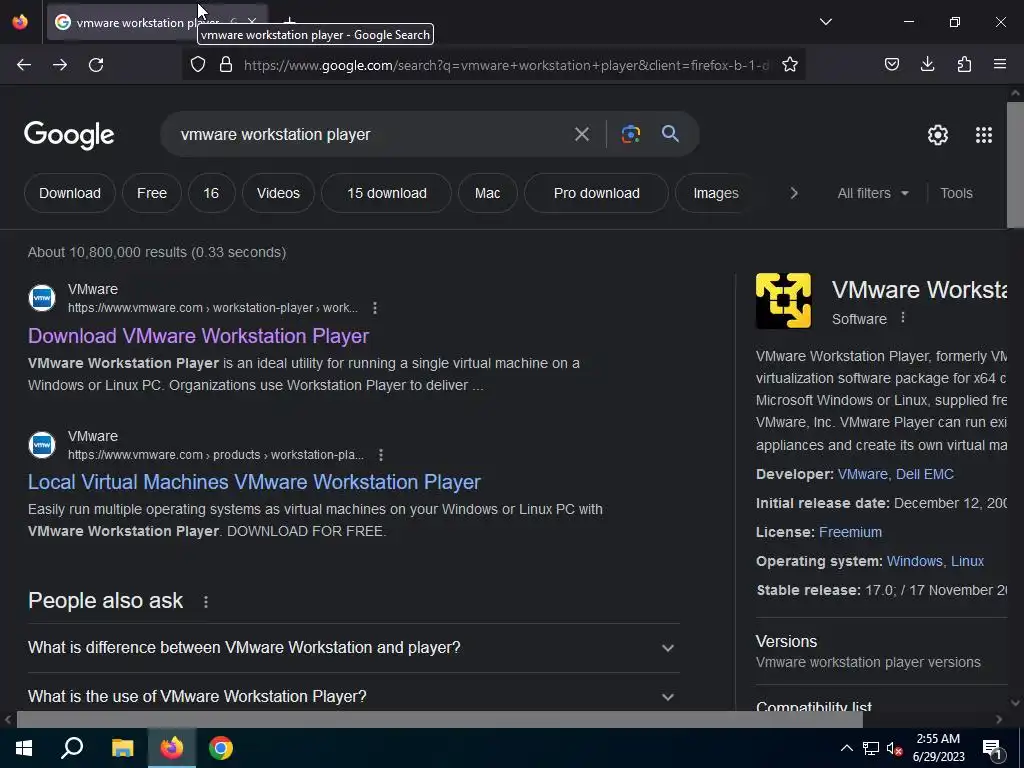Open the tracking protection shield icon
Screen dimensions: 1024x768
(x=198, y=65)
